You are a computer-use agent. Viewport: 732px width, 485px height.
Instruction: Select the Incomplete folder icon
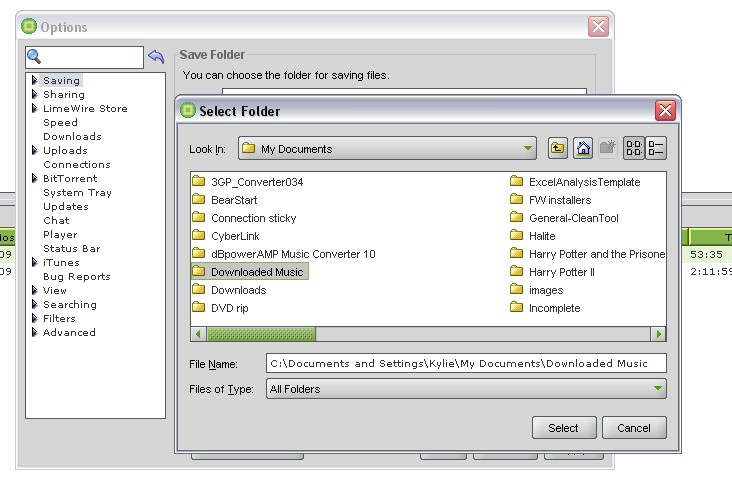[516, 307]
